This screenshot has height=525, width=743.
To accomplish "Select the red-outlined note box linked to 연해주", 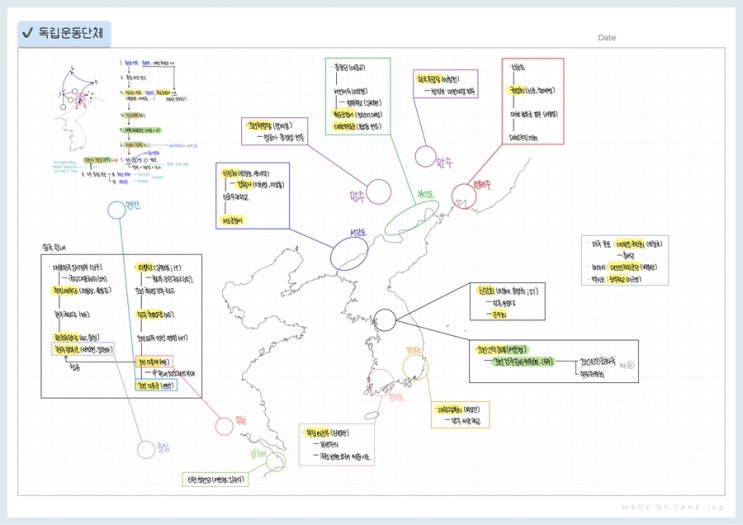I will coord(533,101).
